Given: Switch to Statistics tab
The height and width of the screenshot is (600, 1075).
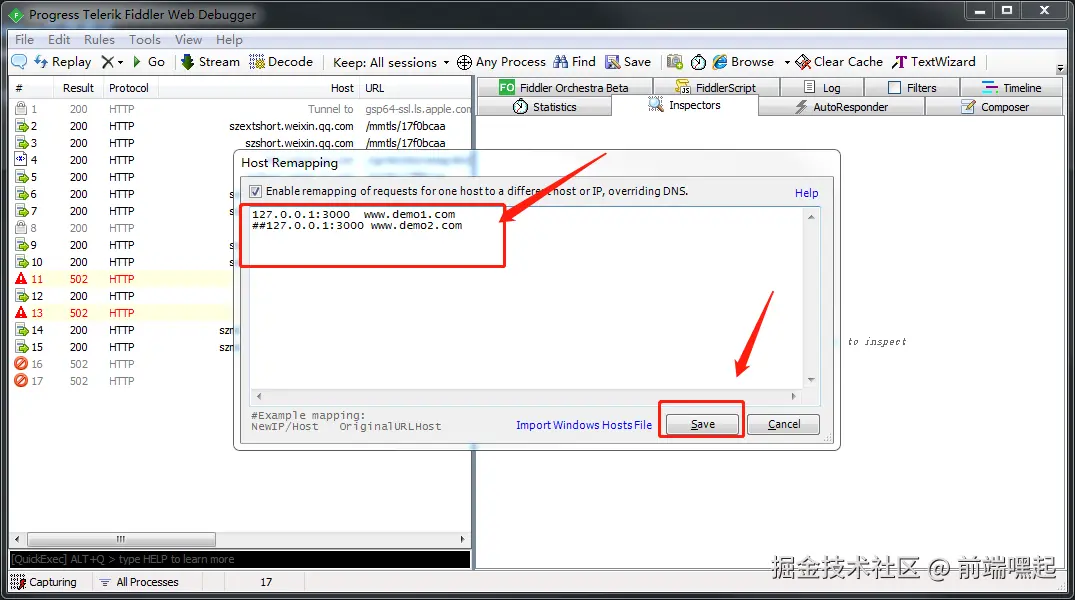Looking at the screenshot, I should [x=544, y=107].
